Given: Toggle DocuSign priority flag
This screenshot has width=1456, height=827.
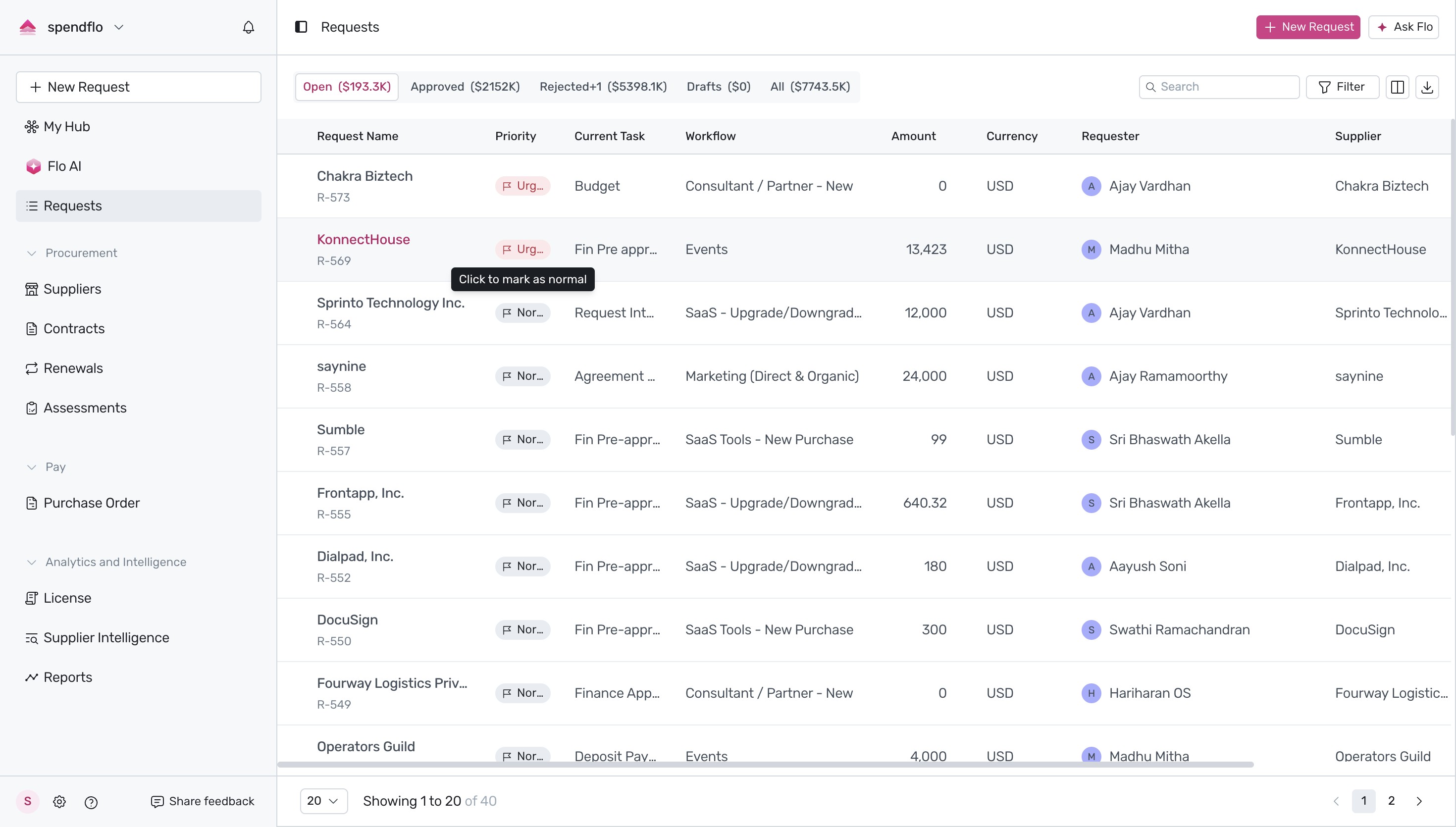Looking at the screenshot, I should tap(522, 629).
